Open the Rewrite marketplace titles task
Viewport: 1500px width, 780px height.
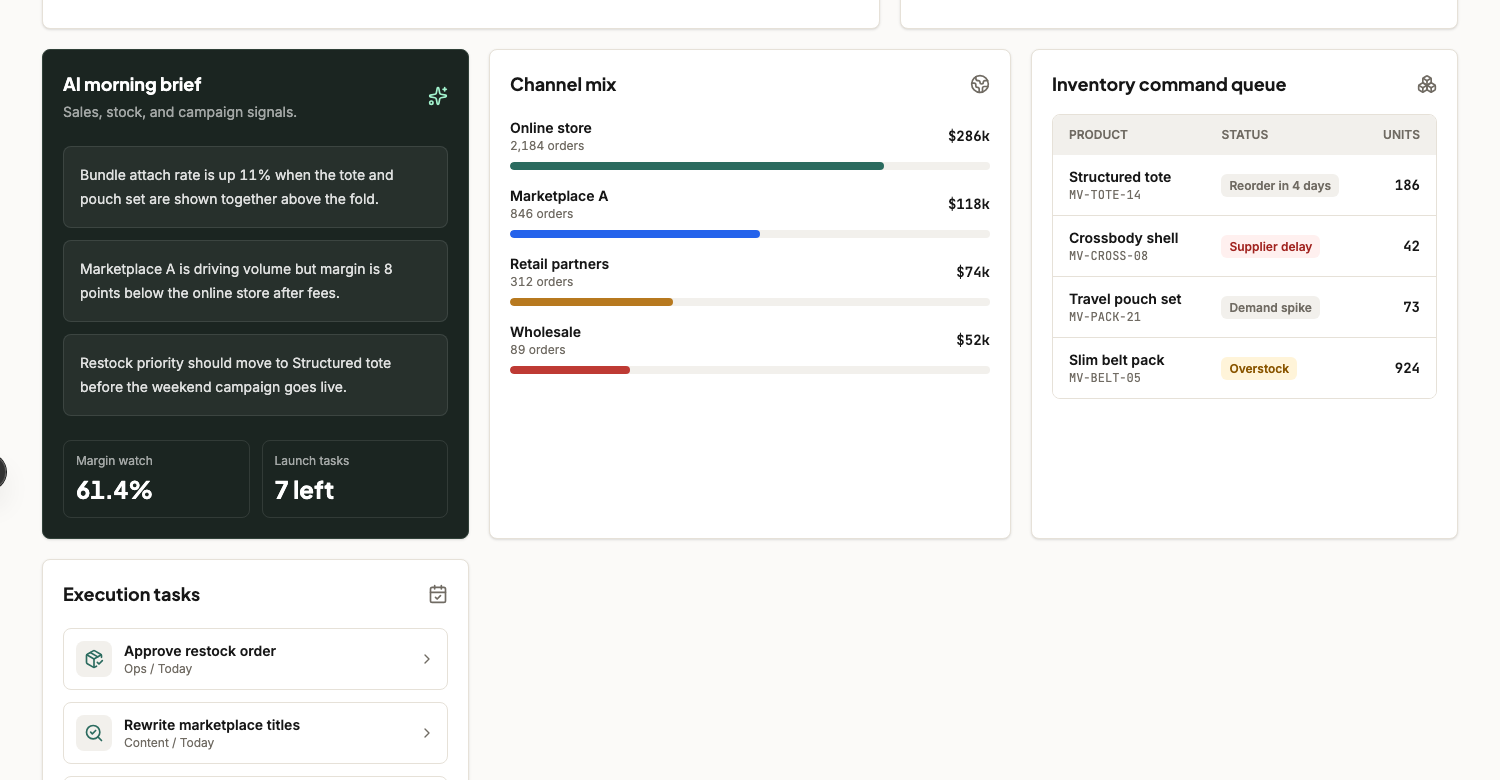(x=255, y=733)
